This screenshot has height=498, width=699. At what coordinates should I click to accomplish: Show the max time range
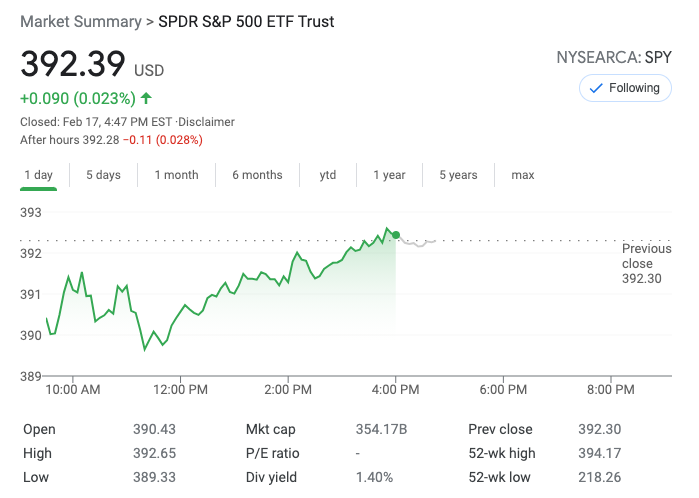[523, 175]
